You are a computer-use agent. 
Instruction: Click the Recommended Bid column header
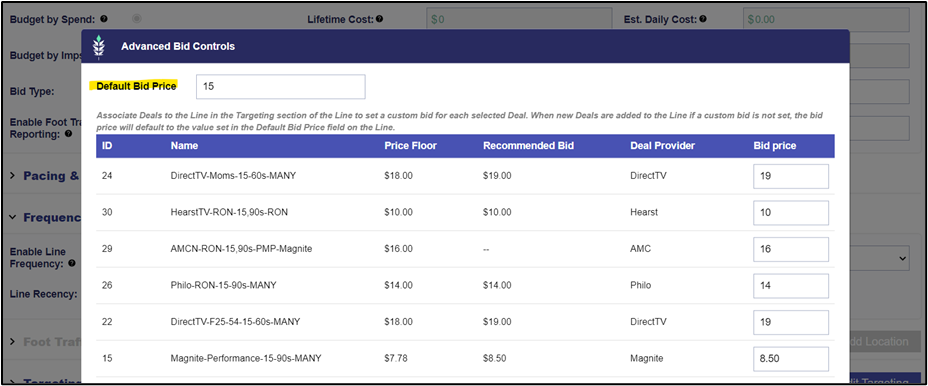(528, 146)
